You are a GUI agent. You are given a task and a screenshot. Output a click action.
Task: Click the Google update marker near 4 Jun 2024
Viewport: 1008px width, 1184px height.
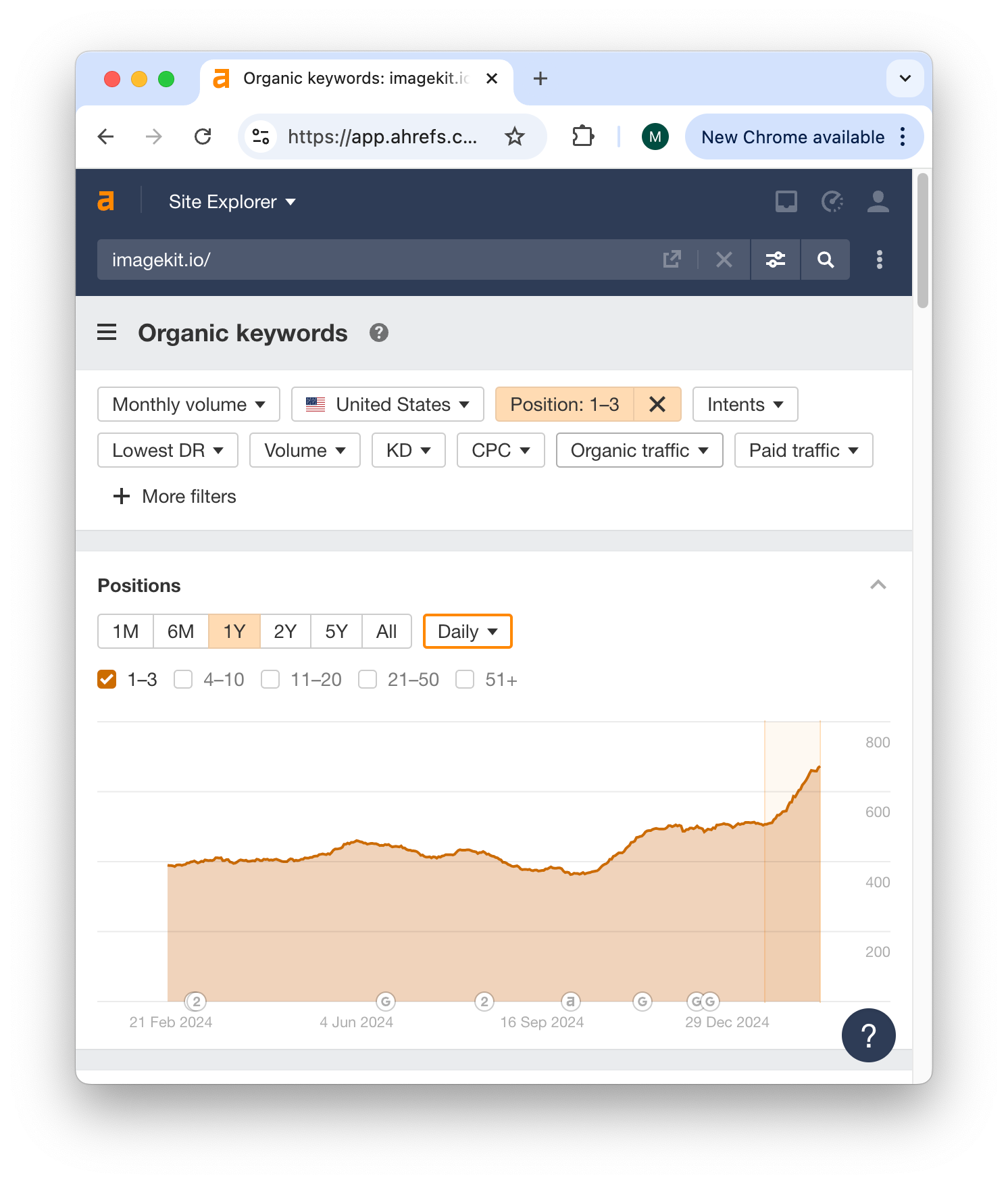[386, 1002]
